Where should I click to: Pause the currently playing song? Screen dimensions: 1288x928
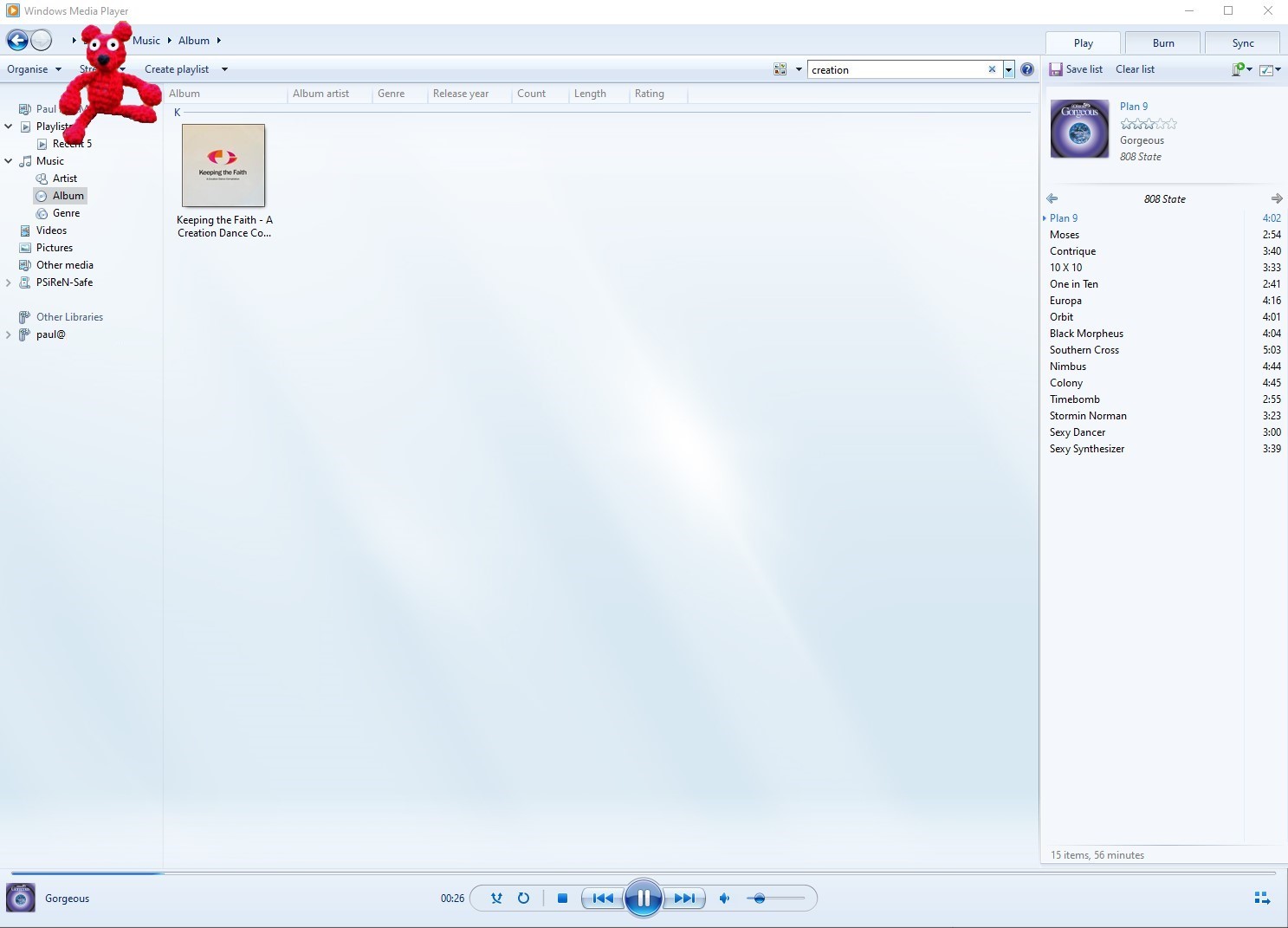click(644, 899)
